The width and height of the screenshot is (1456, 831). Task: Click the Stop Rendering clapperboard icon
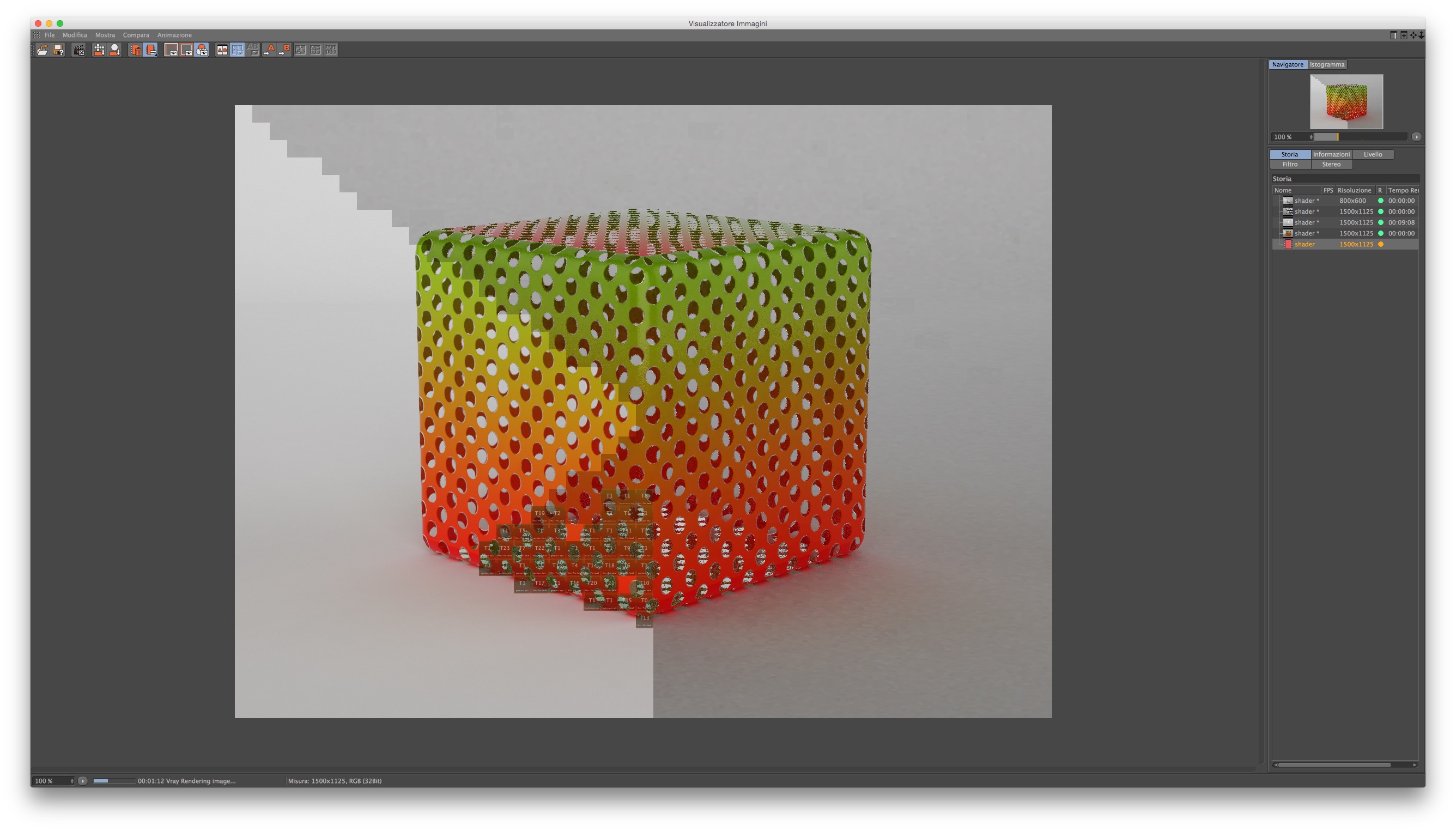[x=79, y=50]
